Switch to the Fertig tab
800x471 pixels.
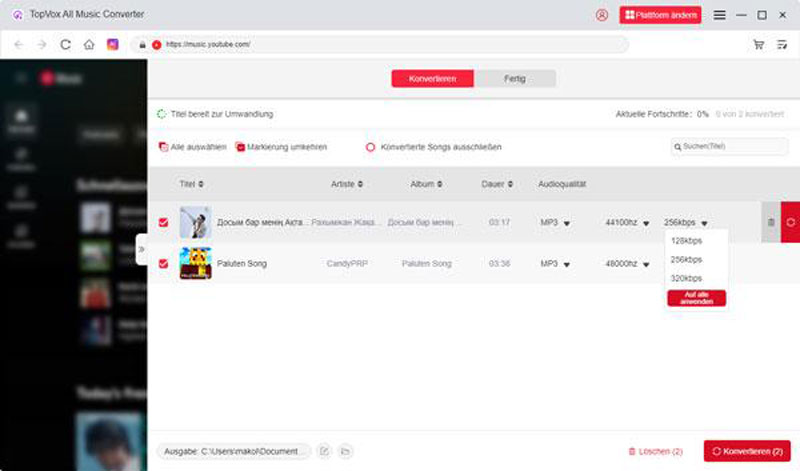(515, 79)
